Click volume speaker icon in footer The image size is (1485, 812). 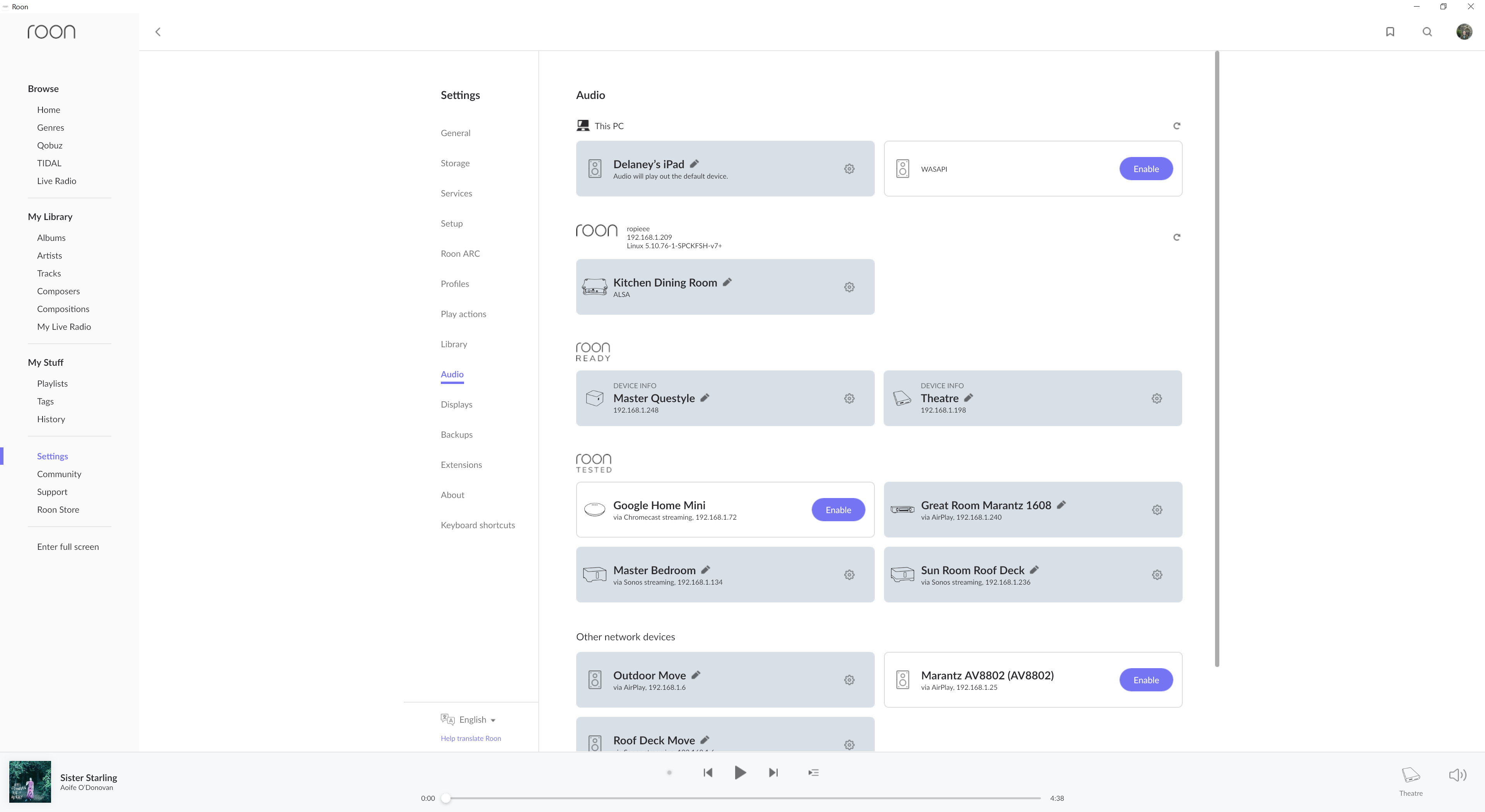[1457, 774]
